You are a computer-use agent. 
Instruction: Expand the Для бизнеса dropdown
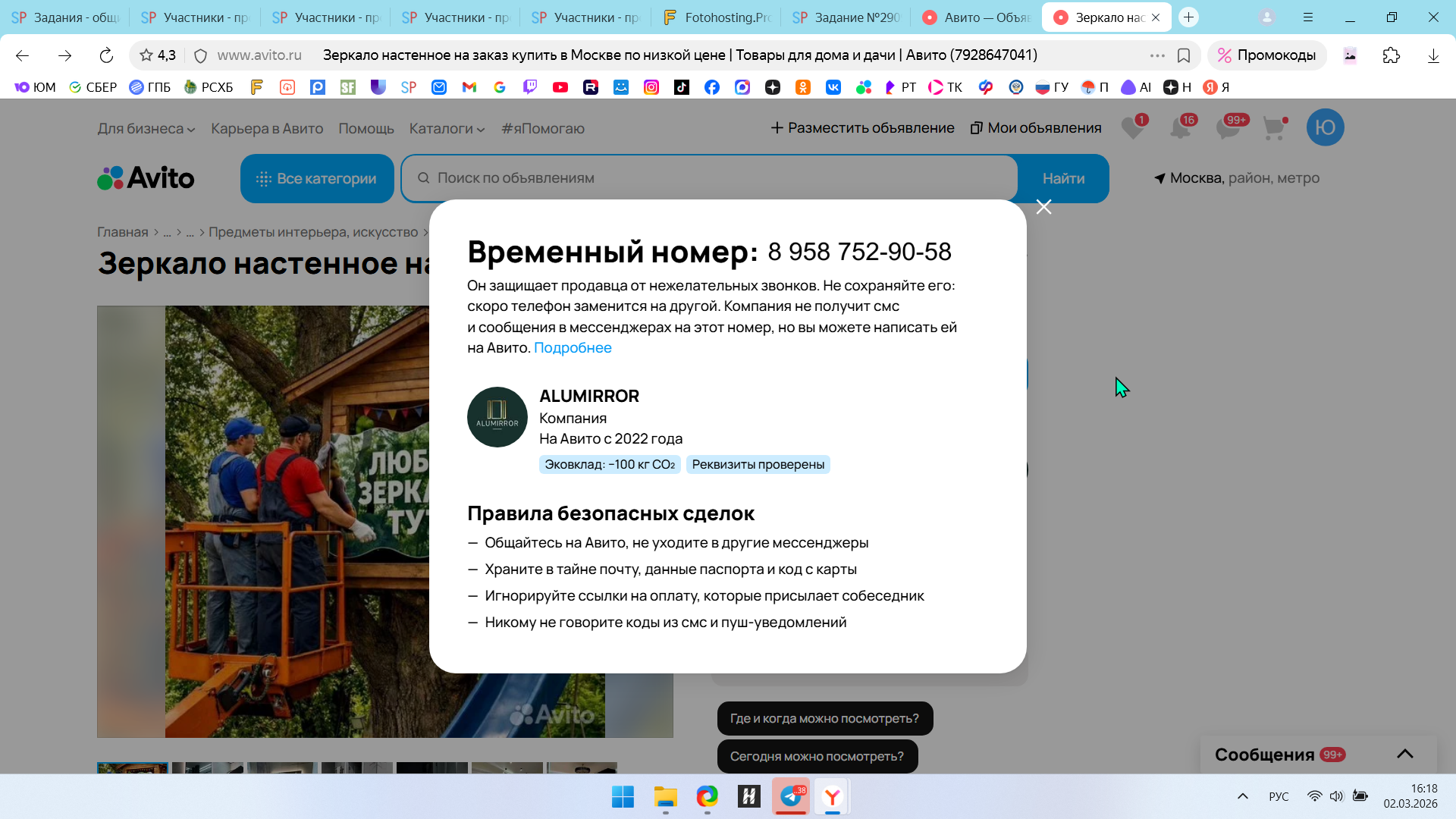coord(146,129)
